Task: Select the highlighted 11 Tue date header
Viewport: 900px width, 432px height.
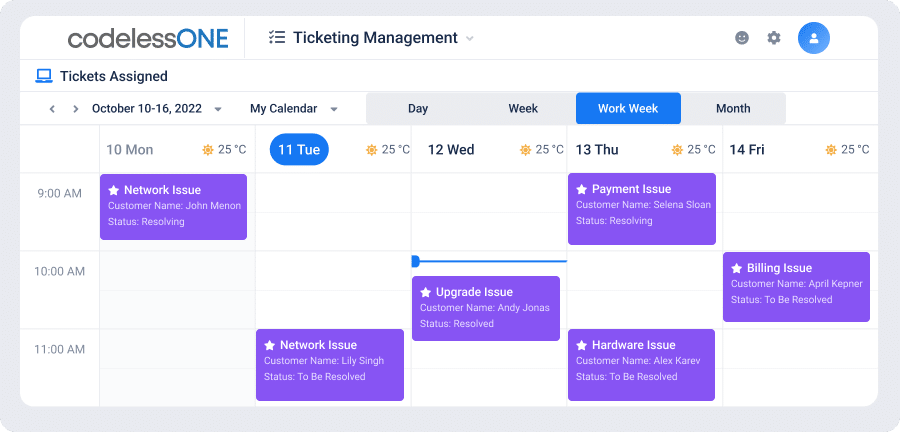Action: [x=299, y=150]
